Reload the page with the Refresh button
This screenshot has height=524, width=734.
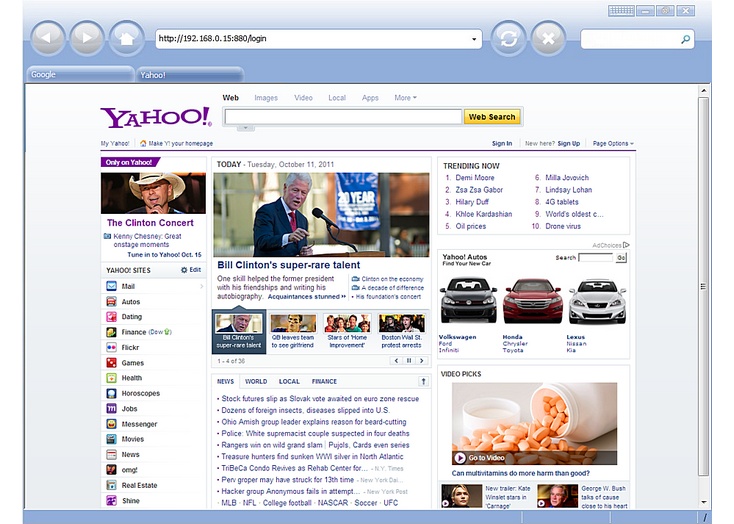pyautogui.click(x=508, y=38)
